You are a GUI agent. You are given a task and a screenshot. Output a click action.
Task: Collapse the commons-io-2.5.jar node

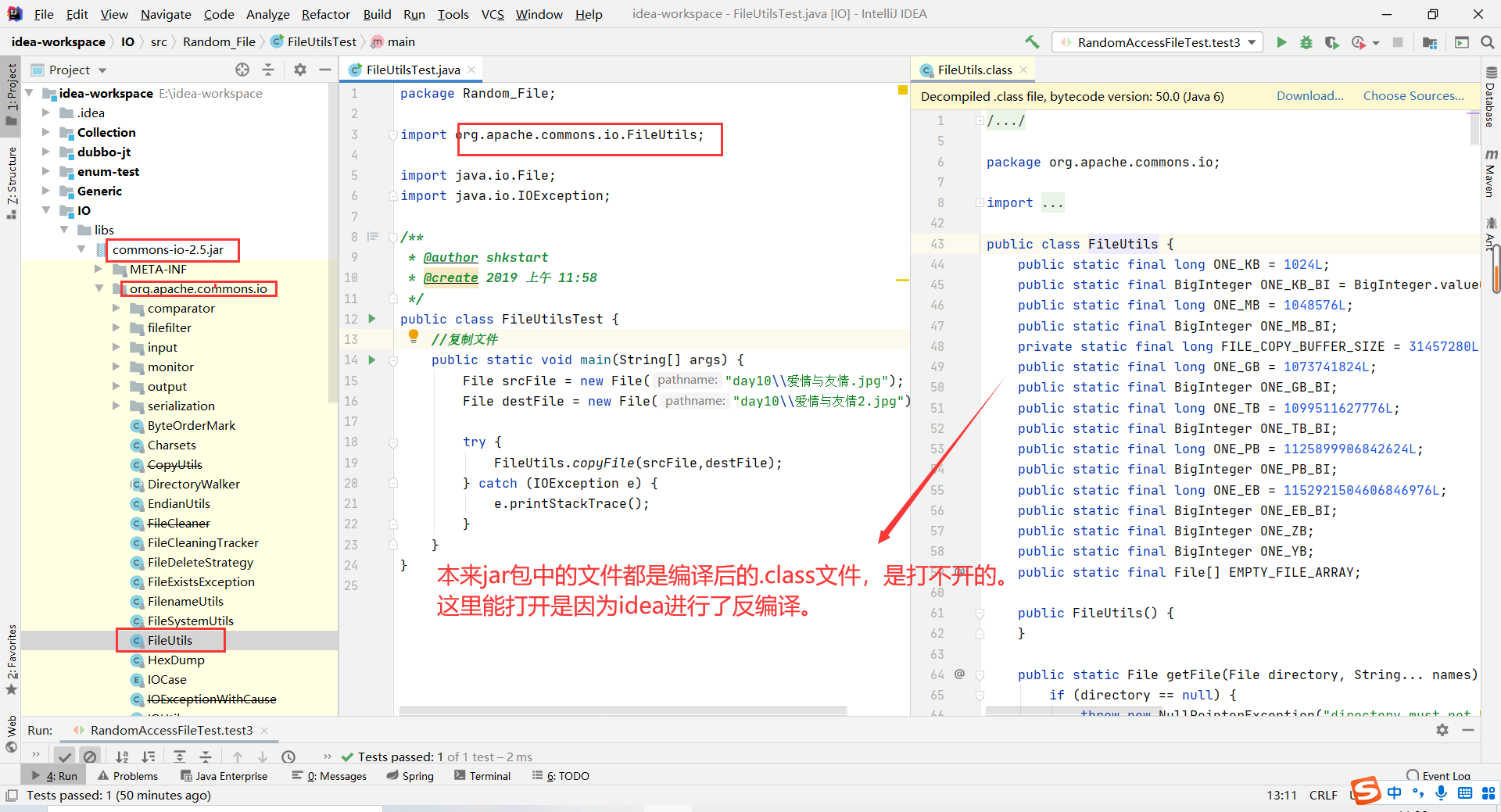(x=81, y=249)
